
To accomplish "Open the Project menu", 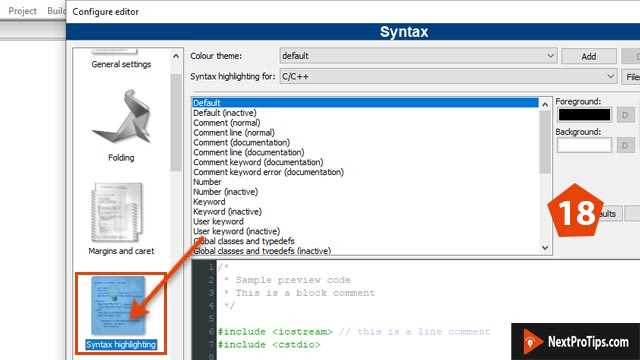I will (x=22, y=11).
